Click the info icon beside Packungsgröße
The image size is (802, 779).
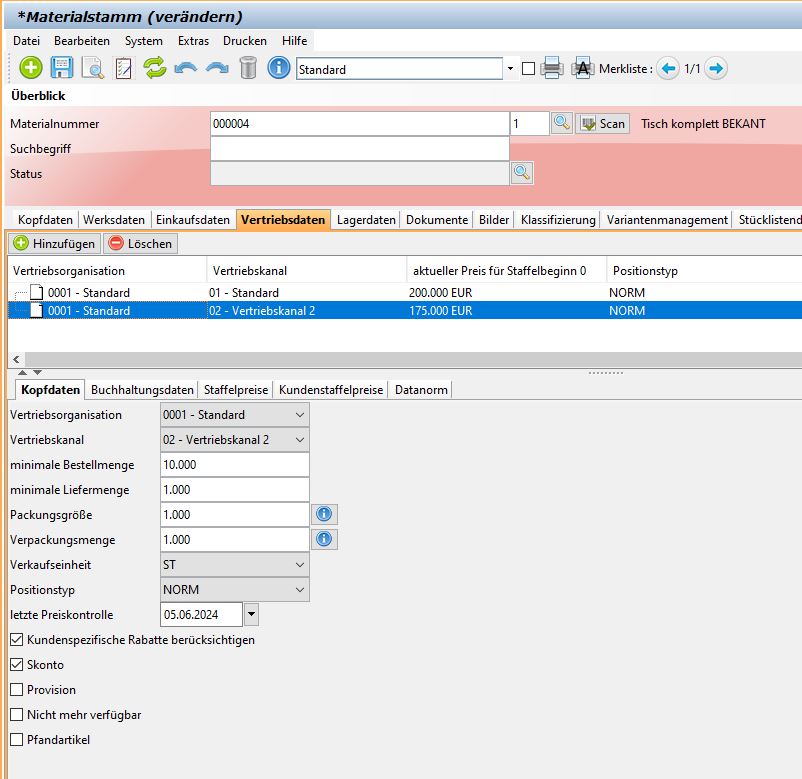pos(324,515)
